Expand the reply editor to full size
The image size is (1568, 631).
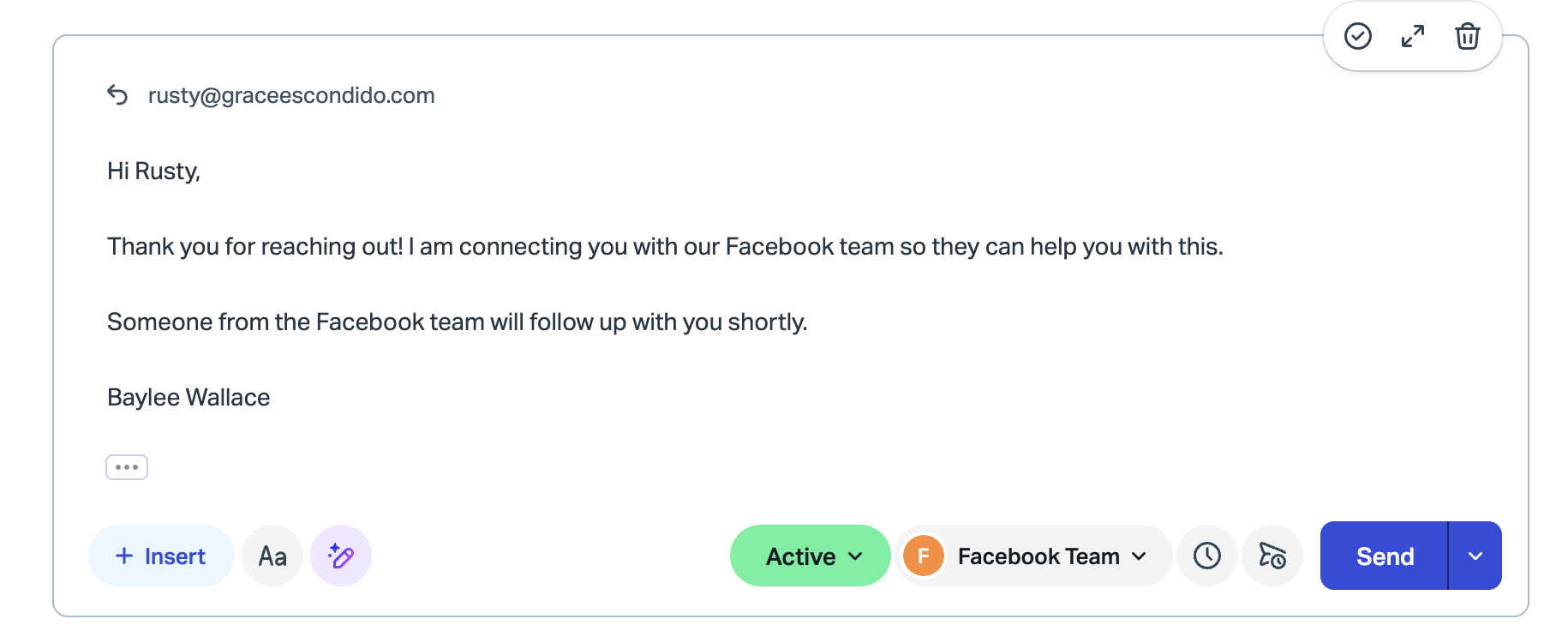click(x=1413, y=36)
